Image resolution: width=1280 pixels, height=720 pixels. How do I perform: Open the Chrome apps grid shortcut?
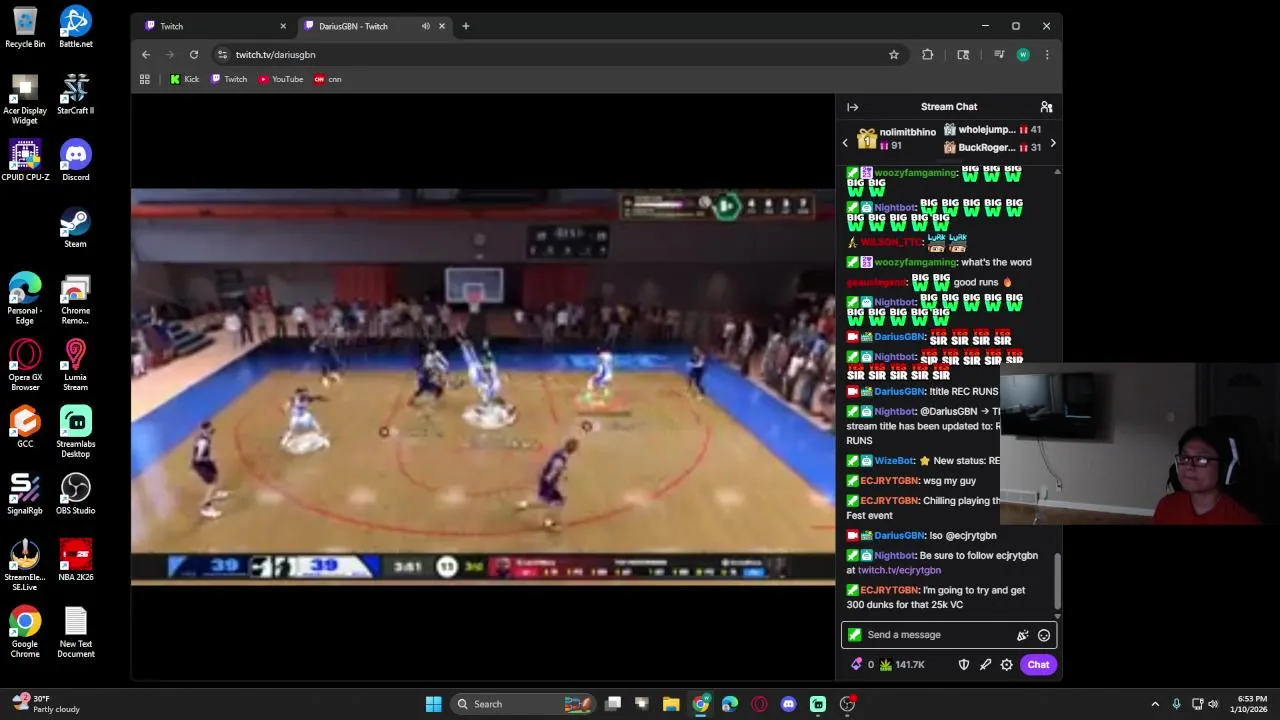pyautogui.click(x=145, y=79)
